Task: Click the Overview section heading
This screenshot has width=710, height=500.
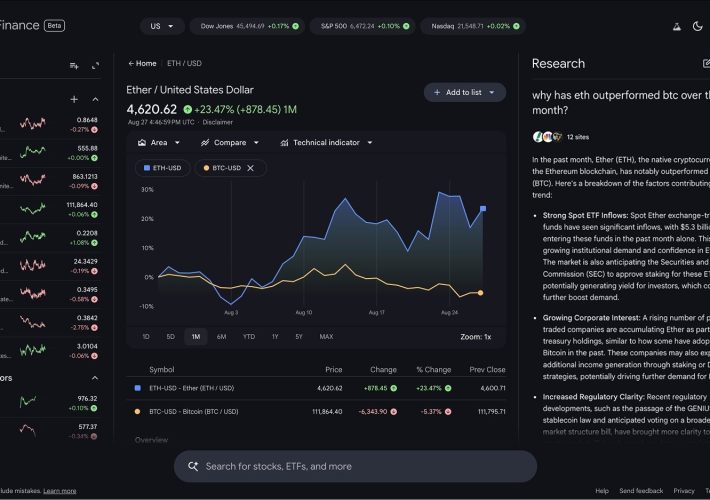Action: pos(151,440)
